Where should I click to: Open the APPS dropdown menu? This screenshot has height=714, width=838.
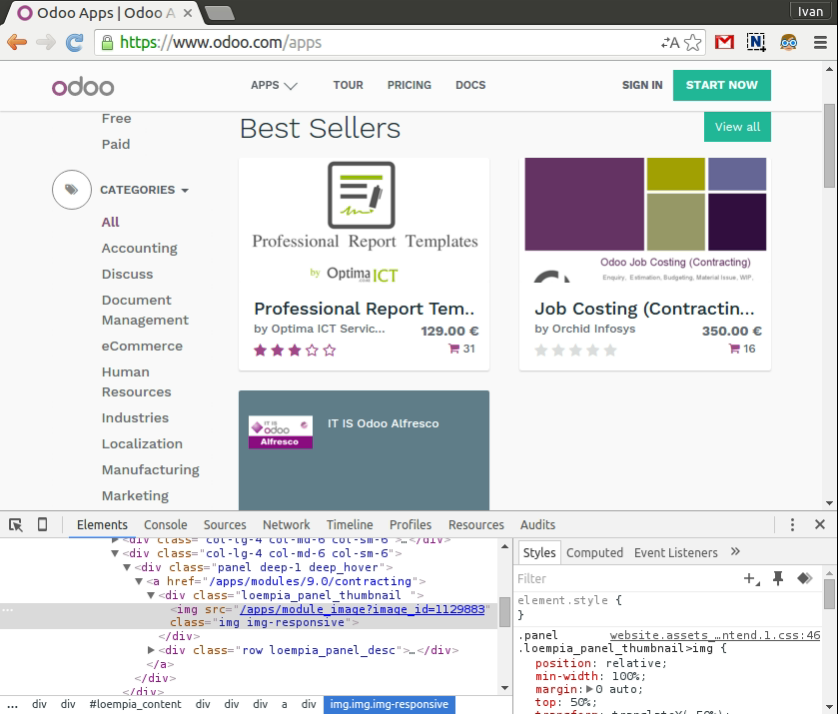(274, 86)
